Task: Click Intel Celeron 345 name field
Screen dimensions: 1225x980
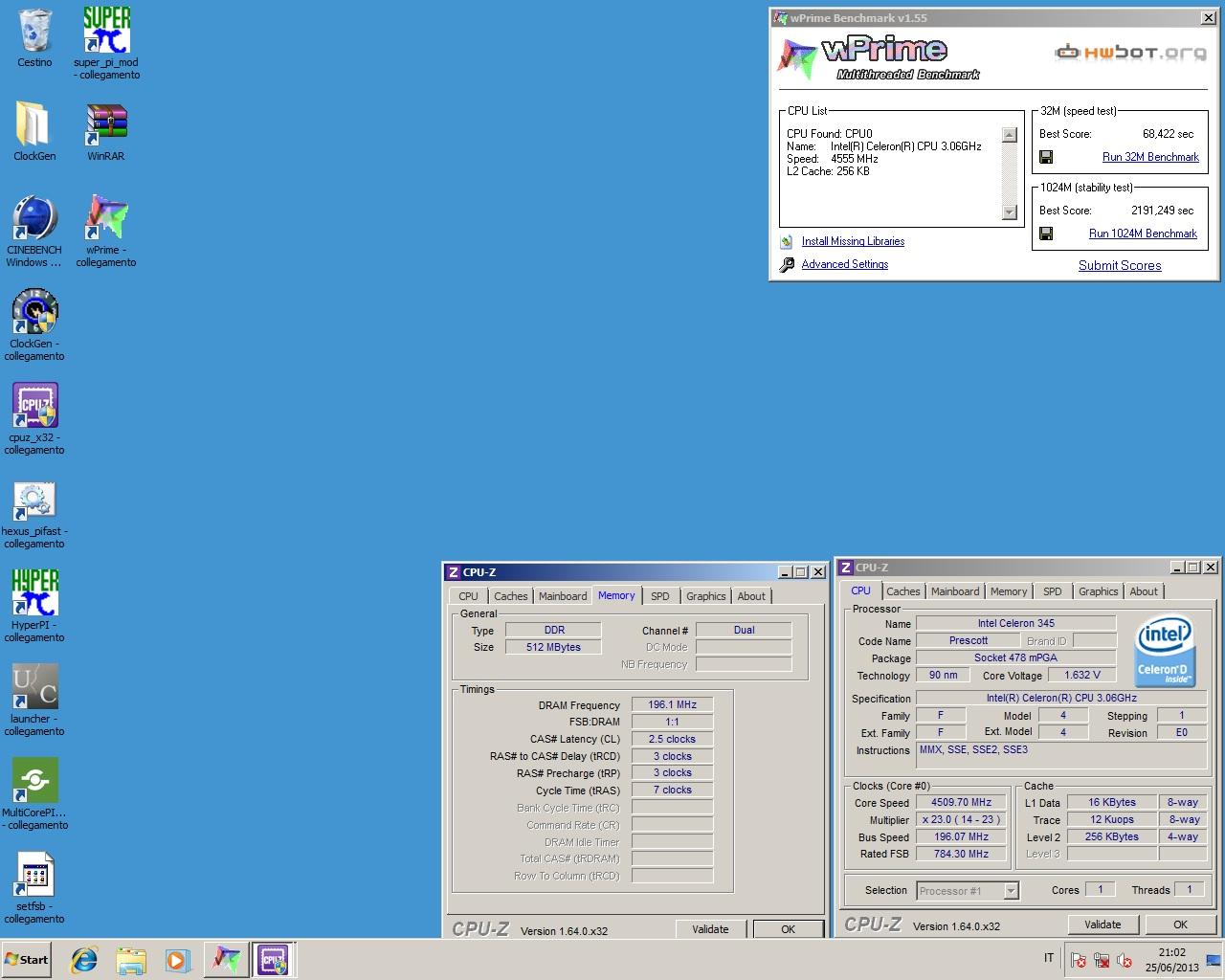Action: click(1015, 624)
